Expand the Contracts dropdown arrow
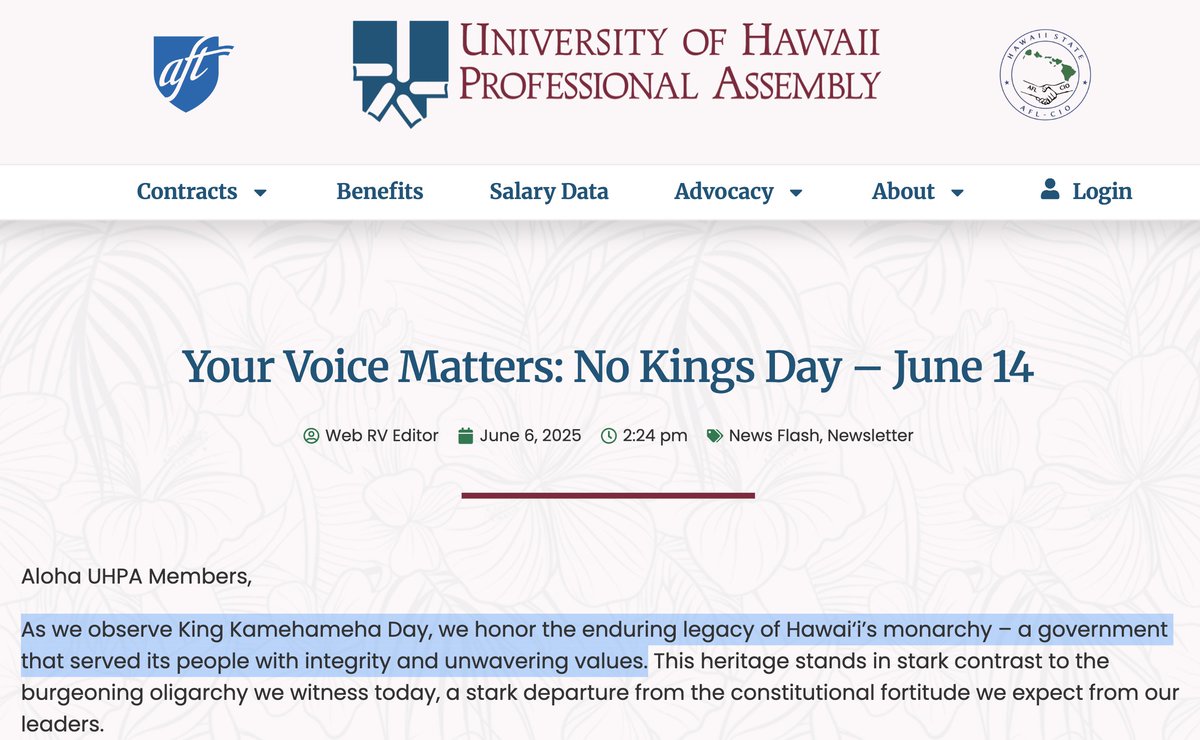The height and width of the screenshot is (740, 1200). pos(260,193)
